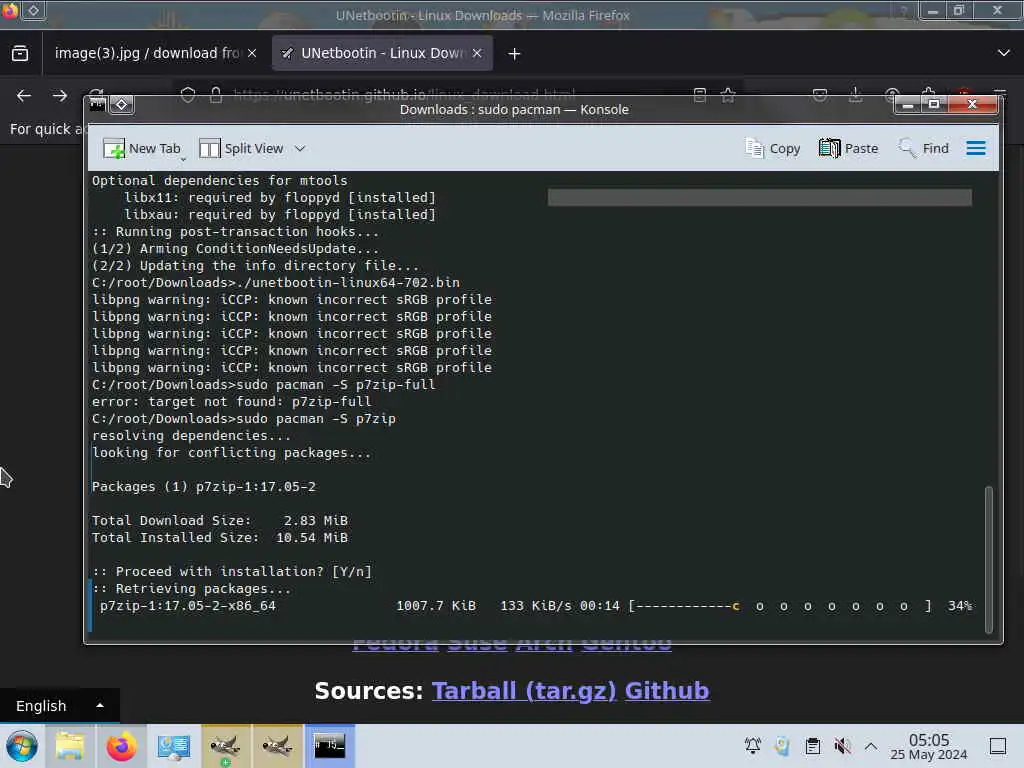Open the Github source link
Image resolution: width=1024 pixels, height=768 pixels.
[x=667, y=691]
